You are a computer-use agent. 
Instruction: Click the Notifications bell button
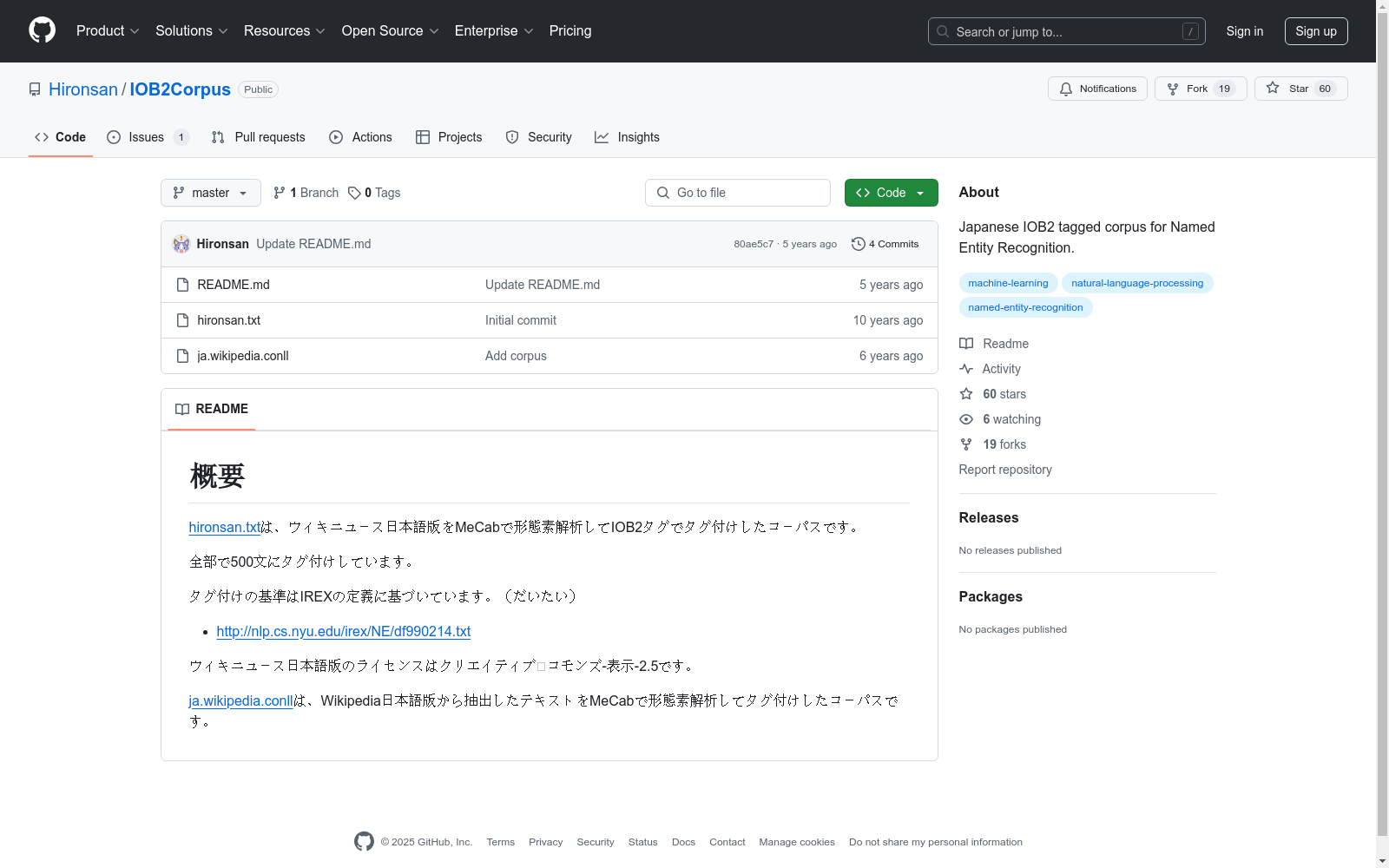click(1097, 89)
